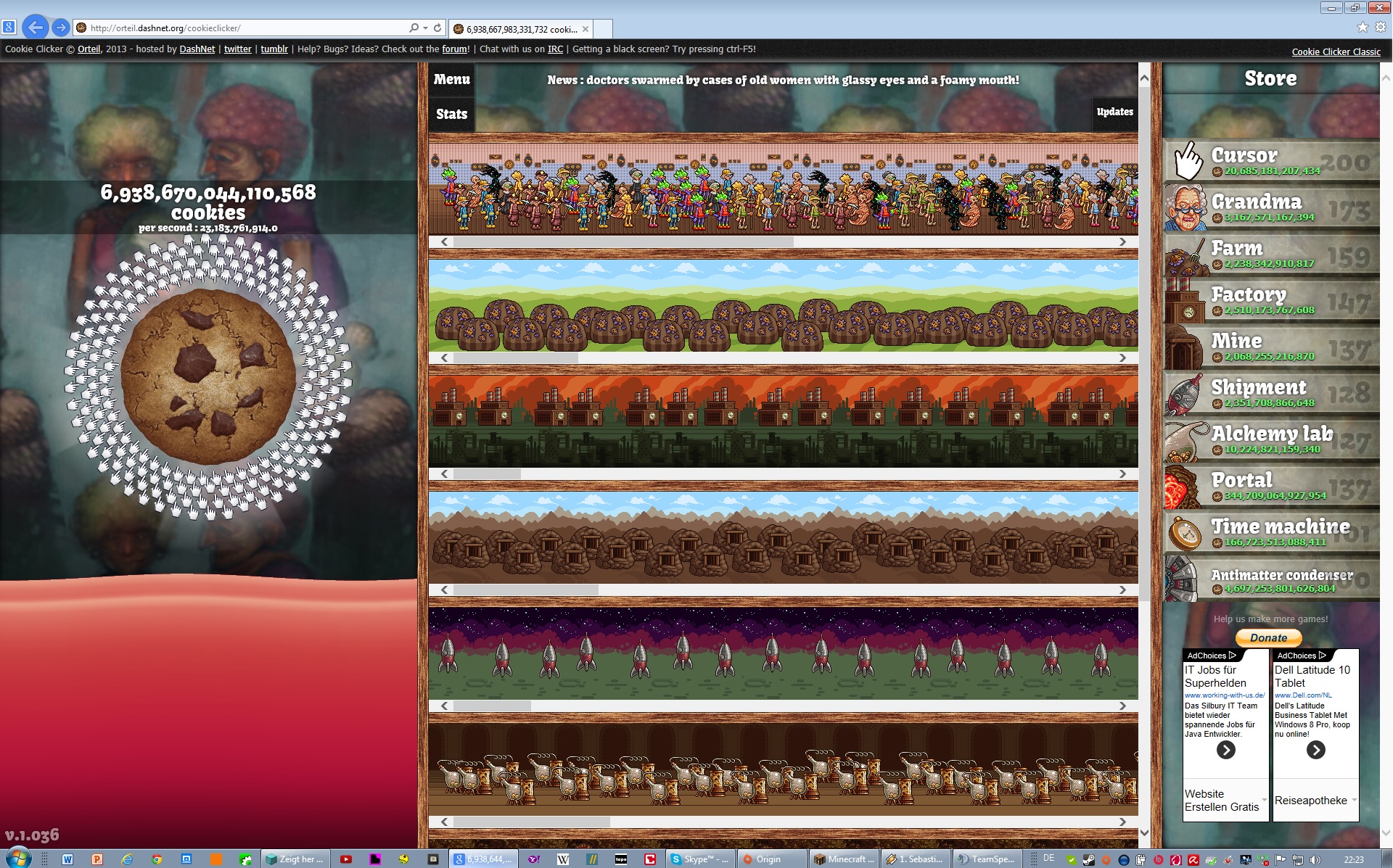Open the Stats panel
1393x868 pixels.
pos(451,114)
